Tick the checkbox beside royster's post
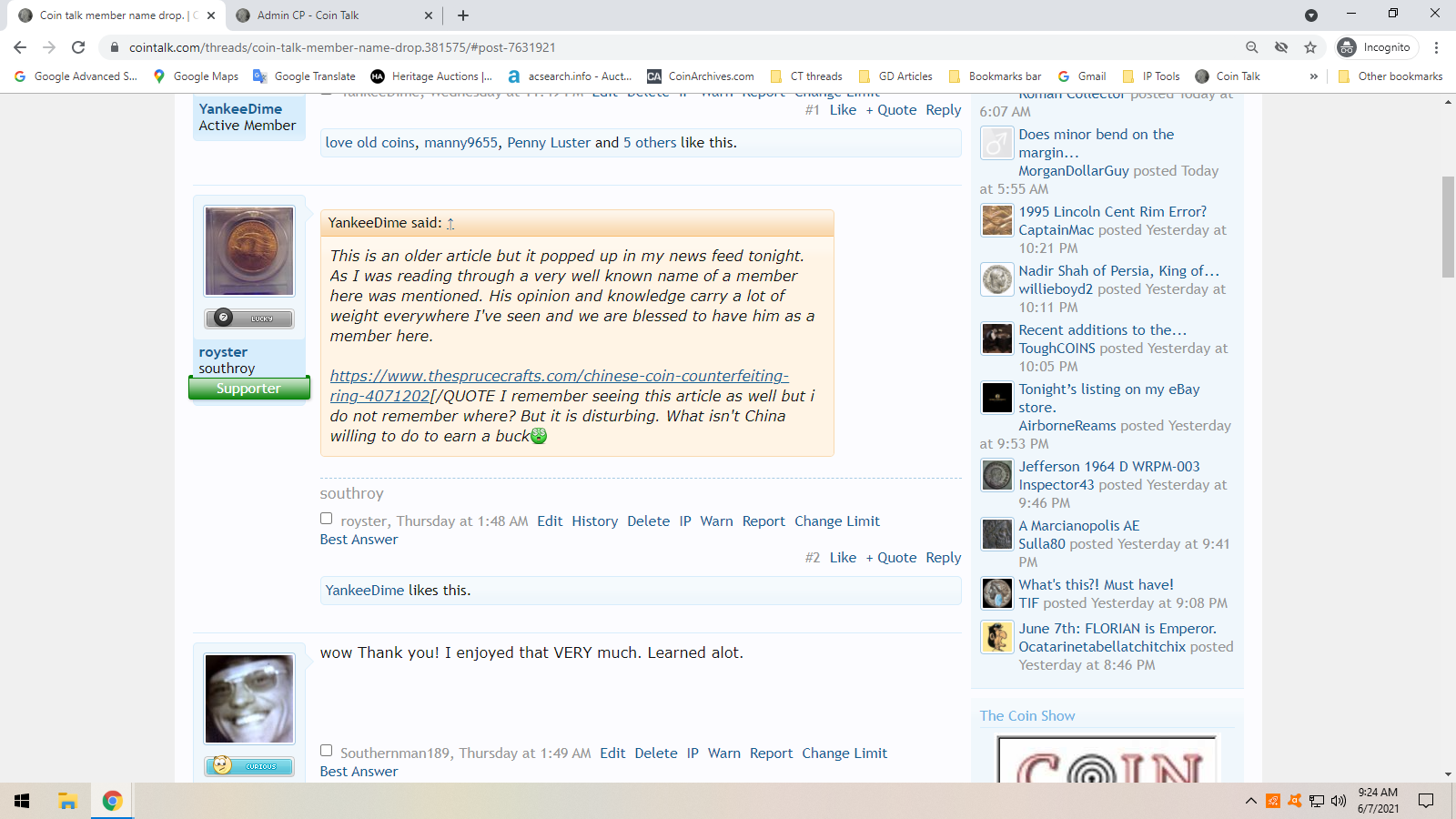The width and height of the screenshot is (1456, 819). (326, 519)
